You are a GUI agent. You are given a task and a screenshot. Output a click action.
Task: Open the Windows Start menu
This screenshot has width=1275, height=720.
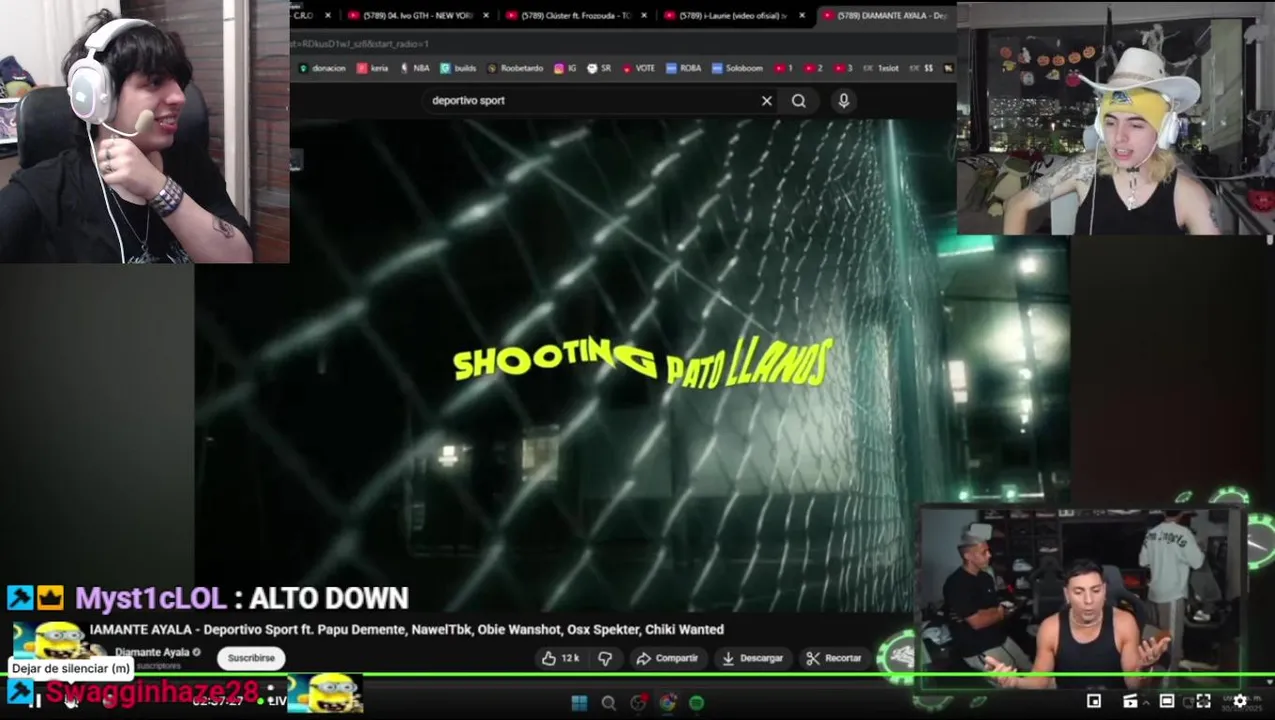[579, 703]
